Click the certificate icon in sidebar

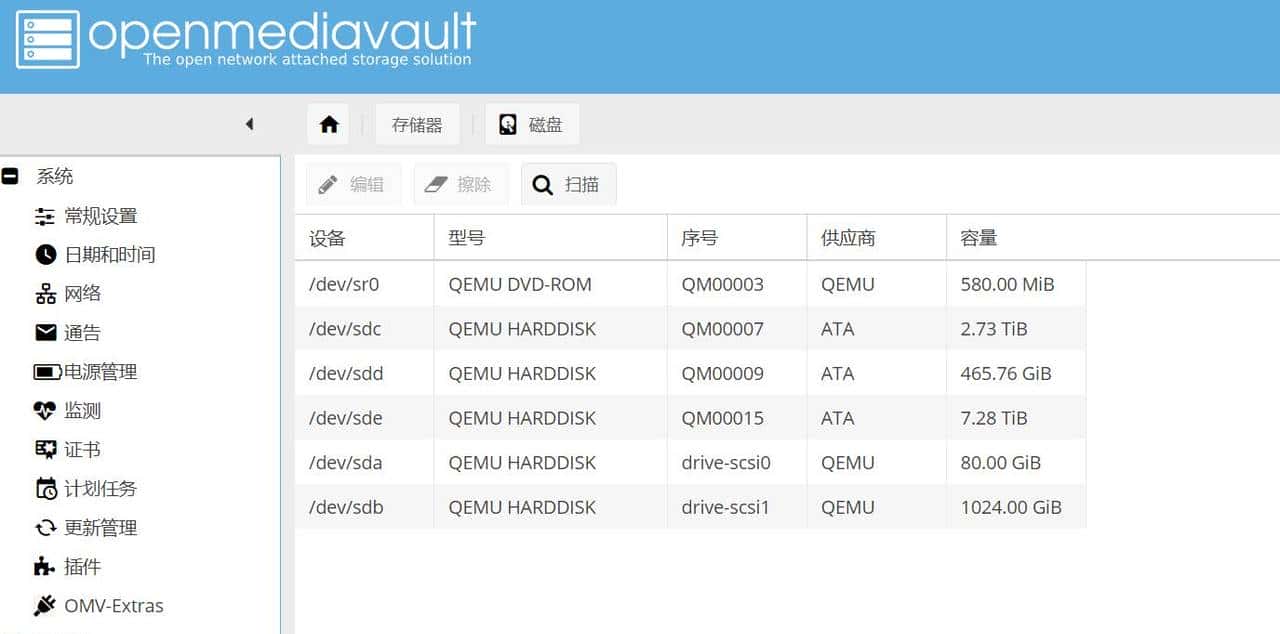tap(45, 450)
